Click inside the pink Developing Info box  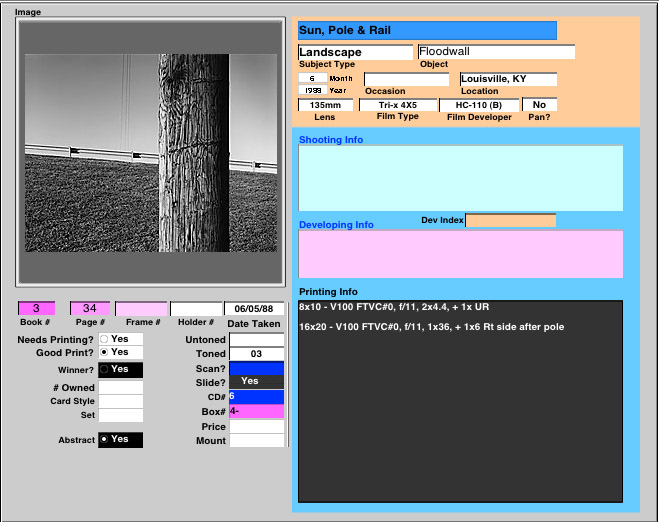coord(460,254)
